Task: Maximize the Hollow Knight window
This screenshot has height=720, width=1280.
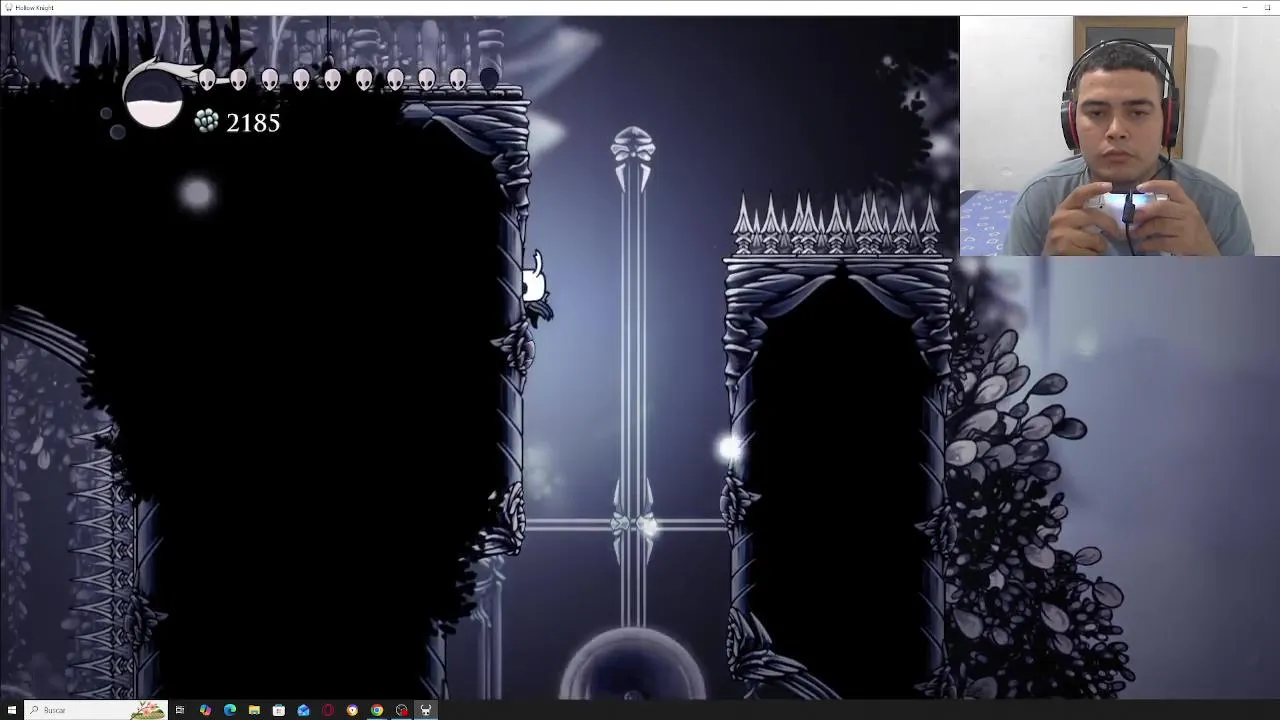Action: click(1268, 7)
